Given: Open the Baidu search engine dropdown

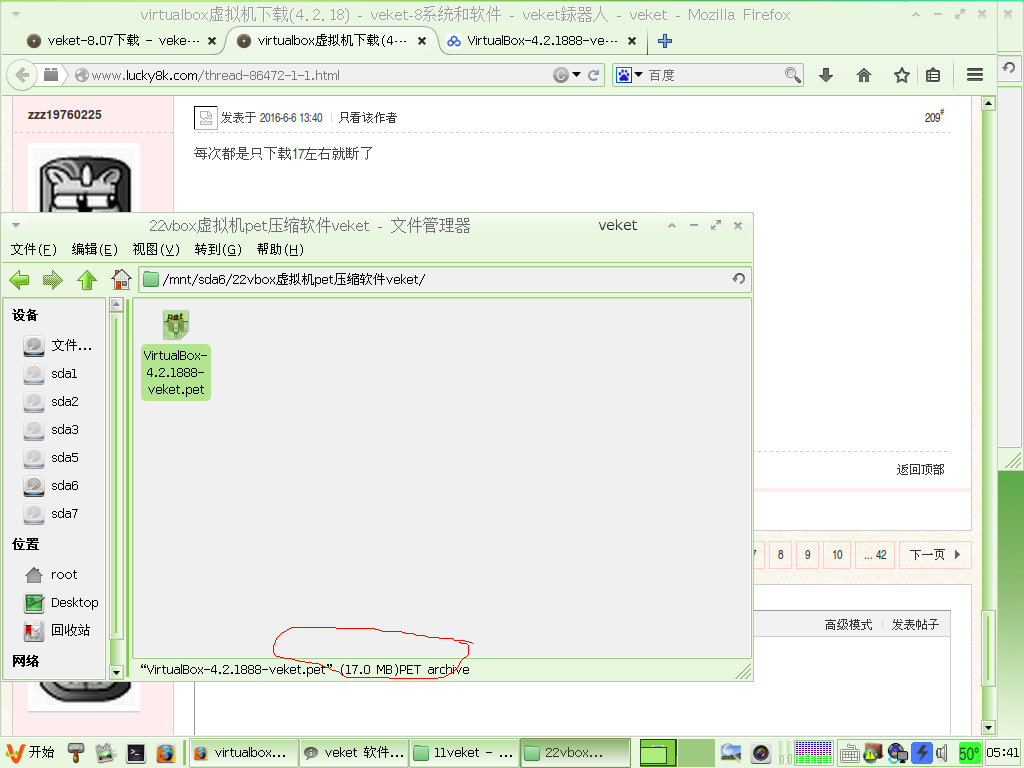Looking at the screenshot, I should (630, 75).
